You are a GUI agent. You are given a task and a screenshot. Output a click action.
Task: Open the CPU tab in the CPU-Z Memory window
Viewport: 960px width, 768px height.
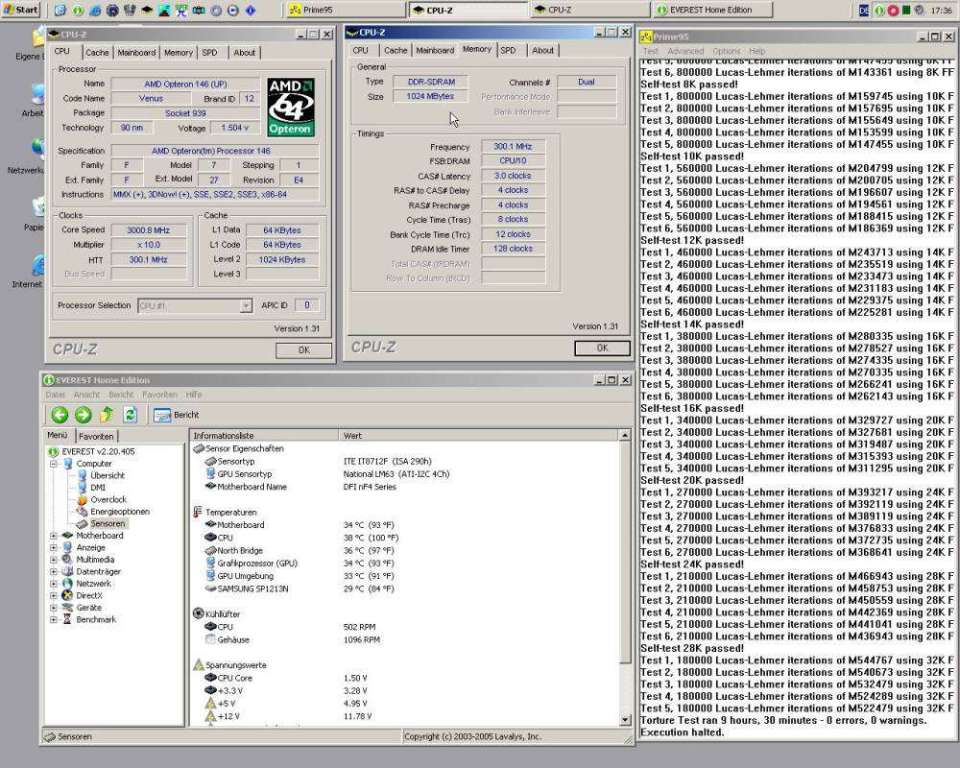(x=361, y=50)
